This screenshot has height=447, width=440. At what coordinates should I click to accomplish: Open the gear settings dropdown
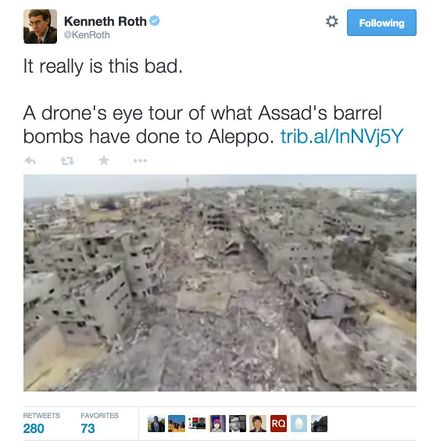(x=332, y=22)
